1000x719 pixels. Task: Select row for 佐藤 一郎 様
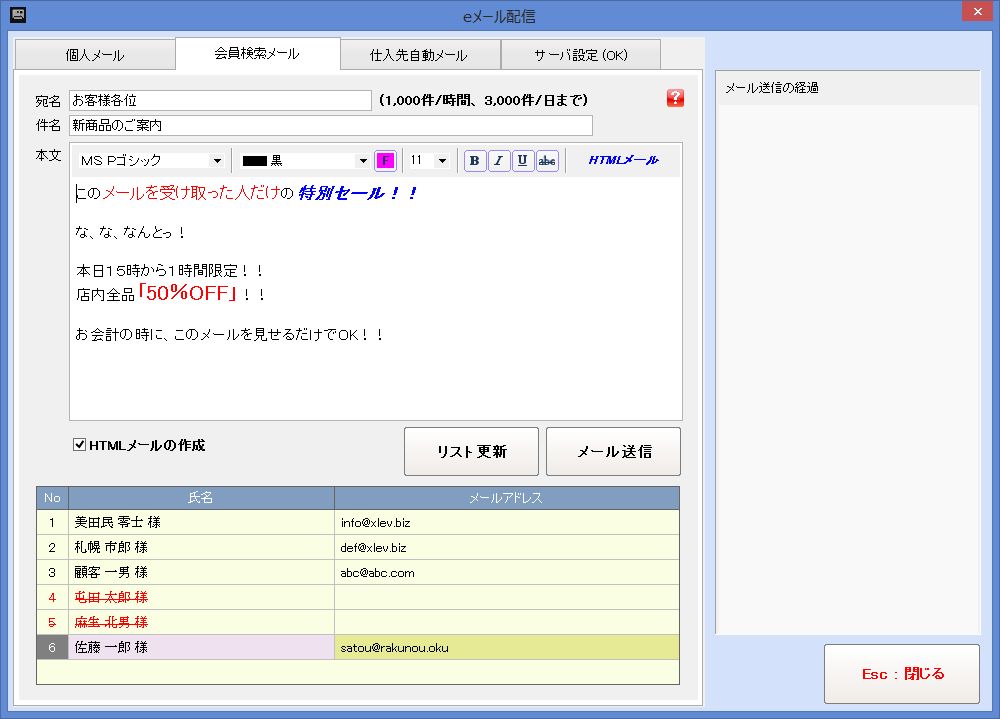pyautogui.click(x=200, y=648)
